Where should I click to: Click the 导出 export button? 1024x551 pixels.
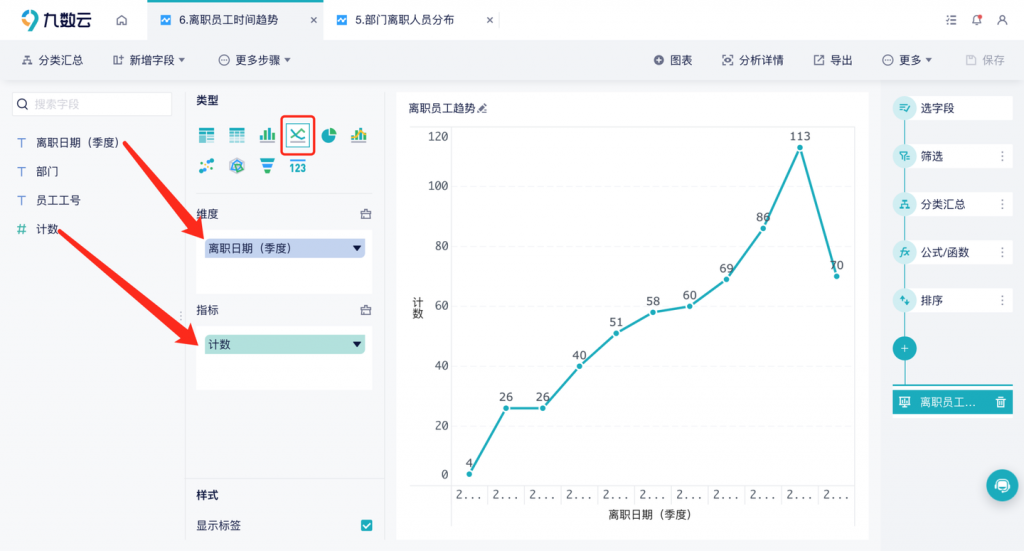pos(832,60)
